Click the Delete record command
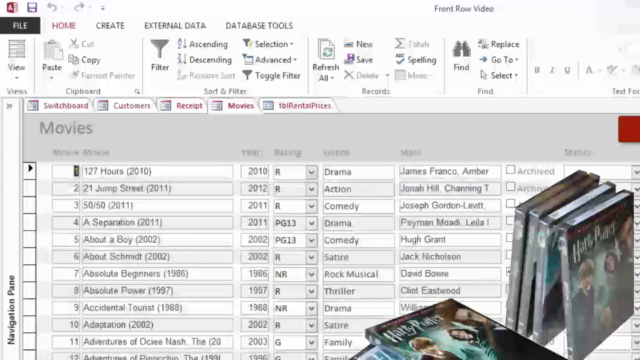This screenshot has width=640, height=360. [362, 76]
